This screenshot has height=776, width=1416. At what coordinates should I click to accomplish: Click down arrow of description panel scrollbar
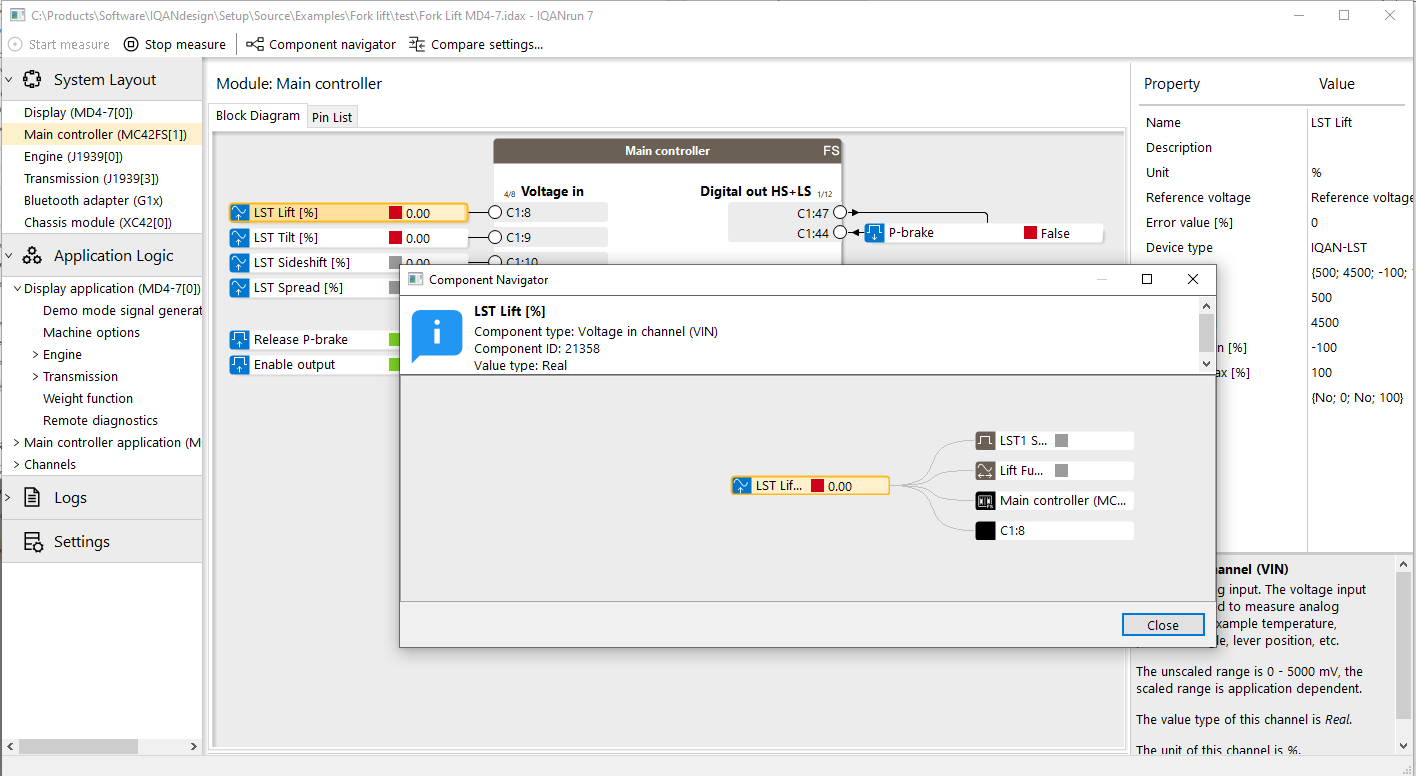(x=1404, y=745)
